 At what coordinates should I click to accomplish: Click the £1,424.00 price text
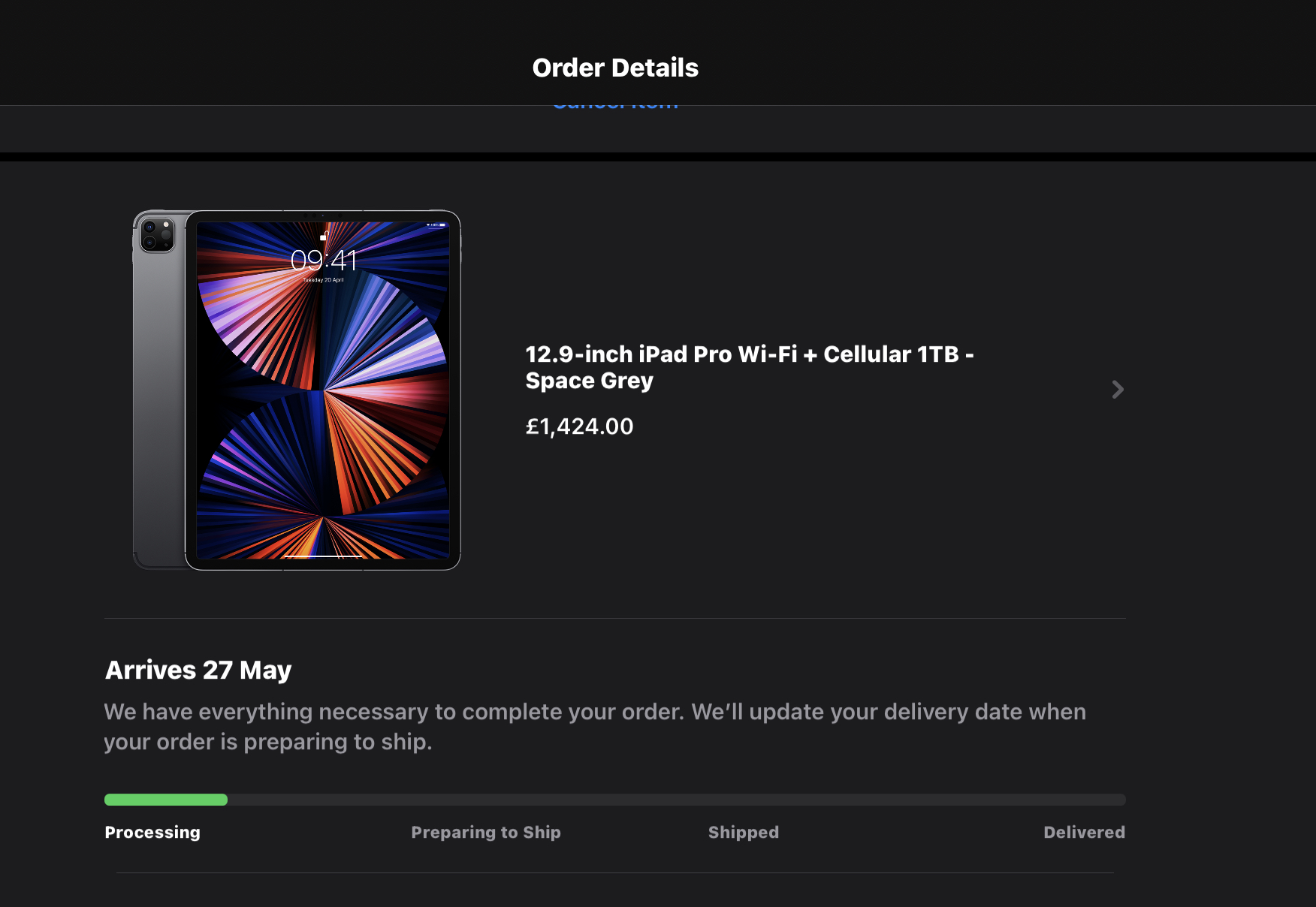pyautogui.click(x=579, y=426)
